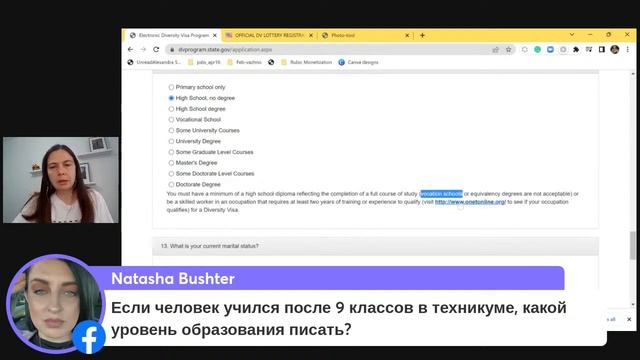Click the scrollbar up arrow
The width and height of the screenshot is (640, 360).
[x=633, y=74]
